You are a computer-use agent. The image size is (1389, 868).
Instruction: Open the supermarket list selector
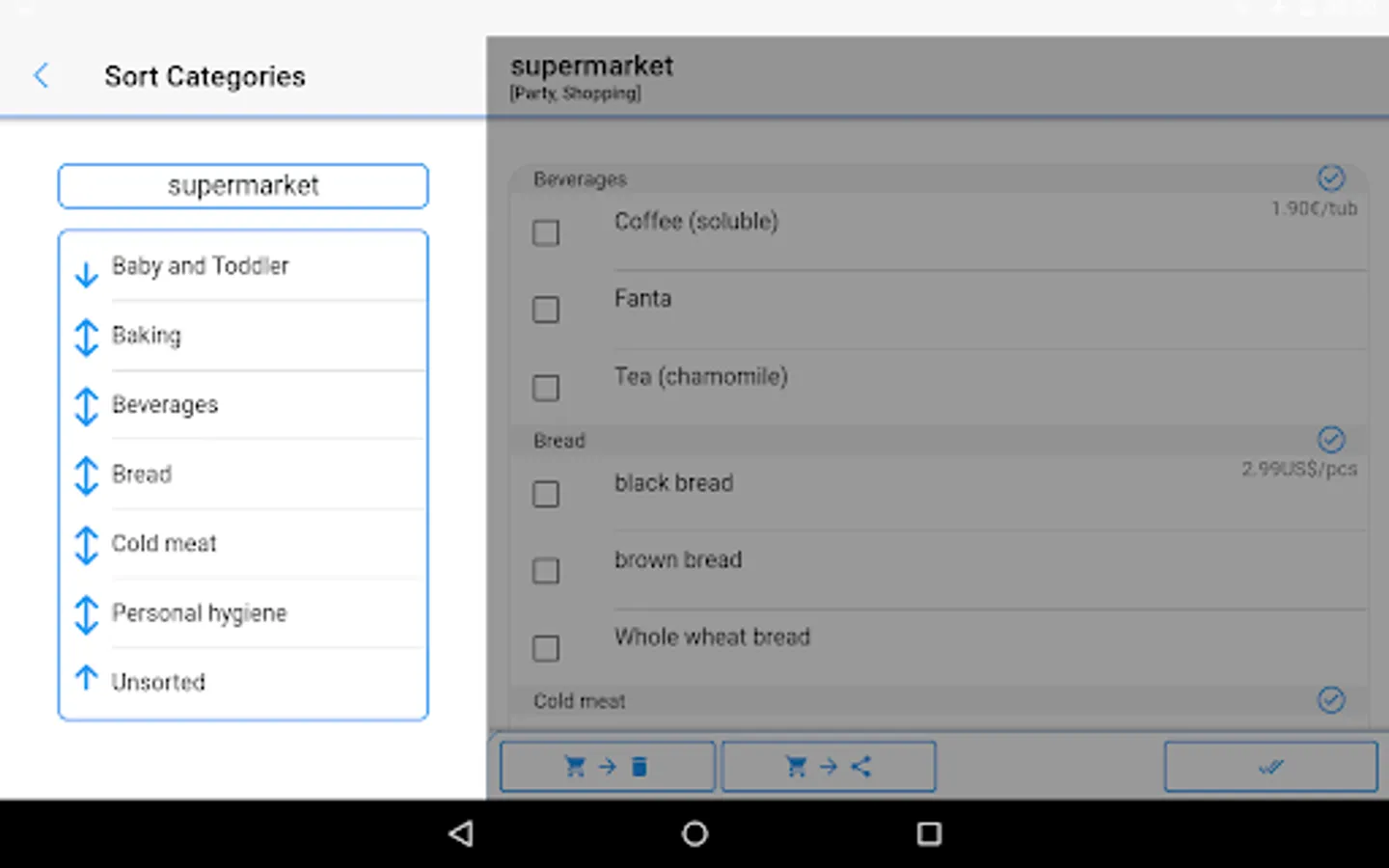click(243, 186)
